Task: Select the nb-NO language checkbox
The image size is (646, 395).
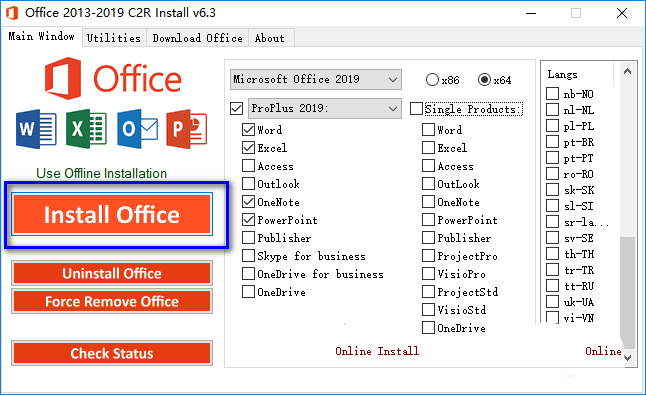Action: pyautogui.click(x=552, y=93)
